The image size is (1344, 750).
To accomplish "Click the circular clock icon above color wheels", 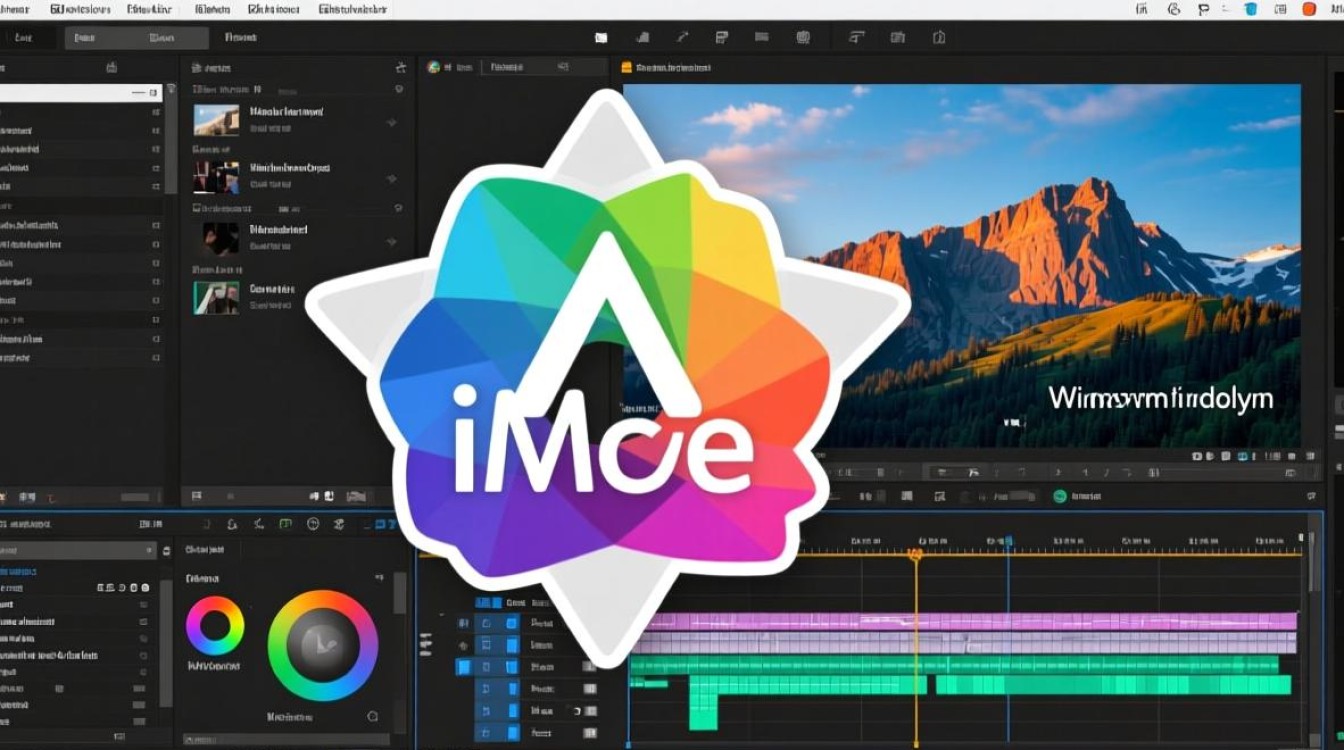I will point(312,523).
